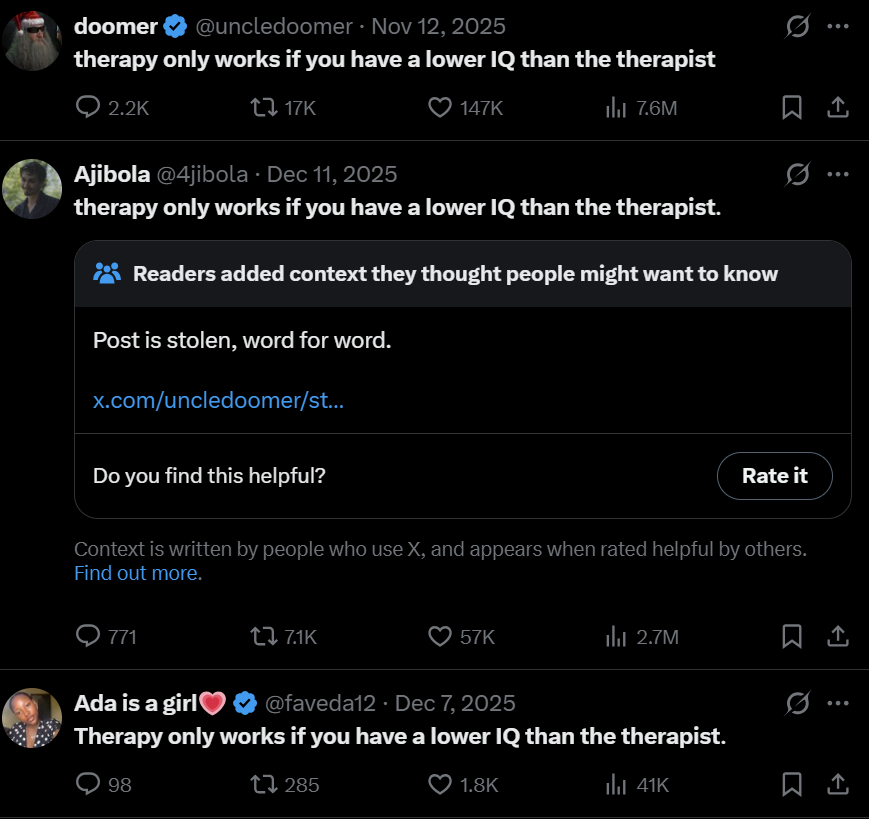The height and width of the screenshot is (819, 869).
Task: Repost Ajibola's post with 7.1K reposts
Action: [262, 636]
